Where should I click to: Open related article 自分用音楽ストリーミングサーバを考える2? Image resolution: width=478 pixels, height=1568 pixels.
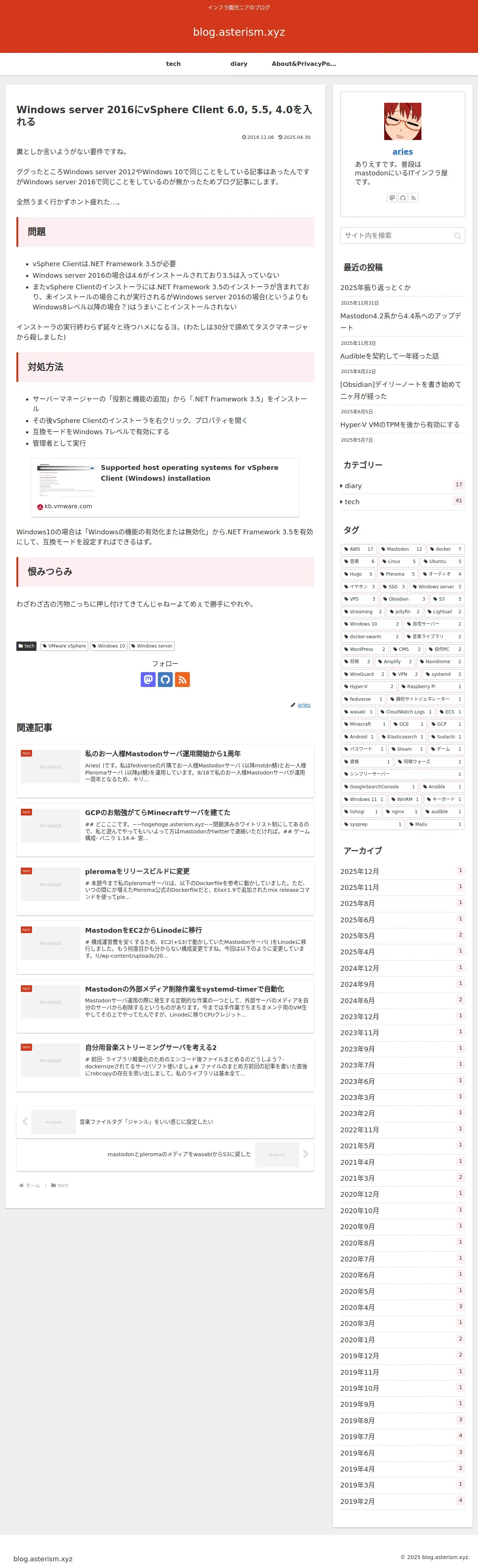[165, 1065]
